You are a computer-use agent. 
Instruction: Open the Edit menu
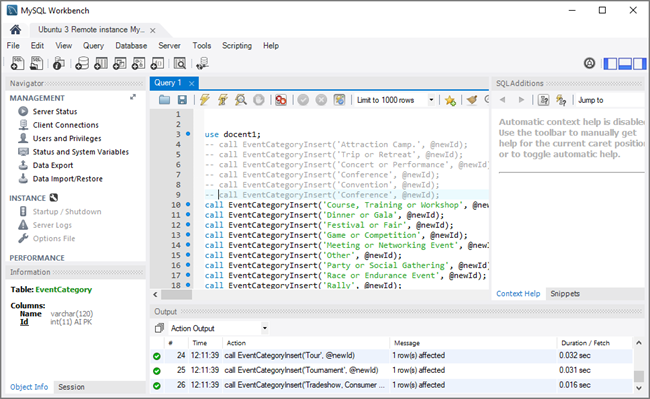[x=37, y=46]
